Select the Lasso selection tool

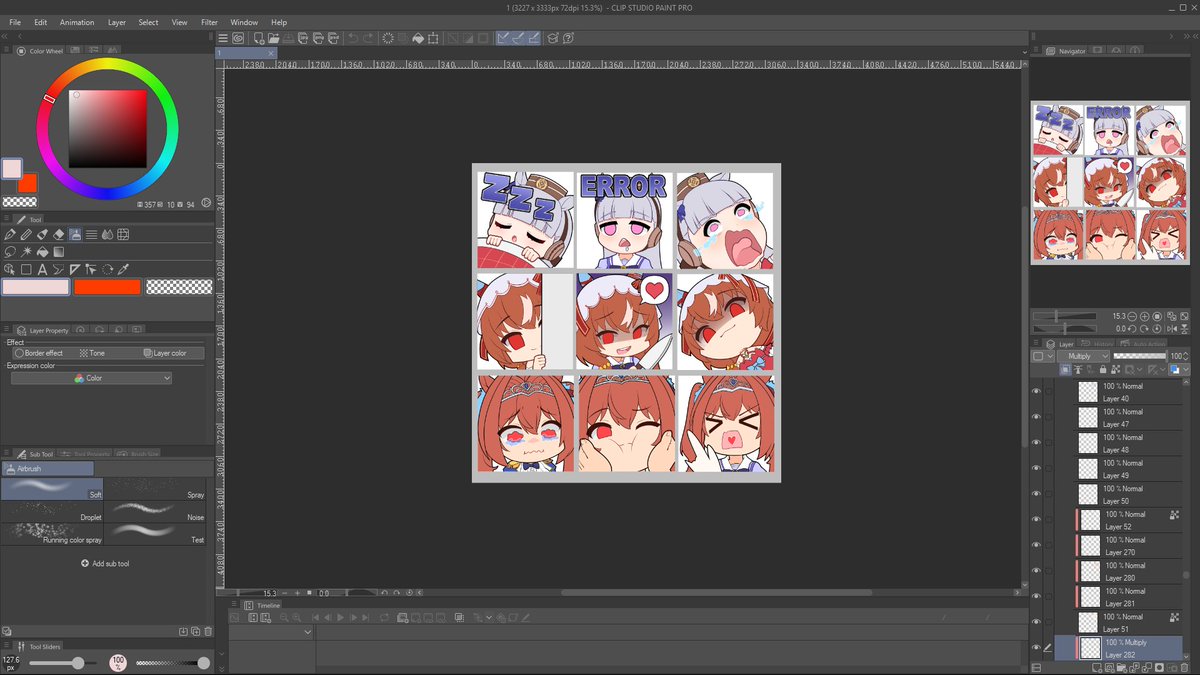point(10,252)
